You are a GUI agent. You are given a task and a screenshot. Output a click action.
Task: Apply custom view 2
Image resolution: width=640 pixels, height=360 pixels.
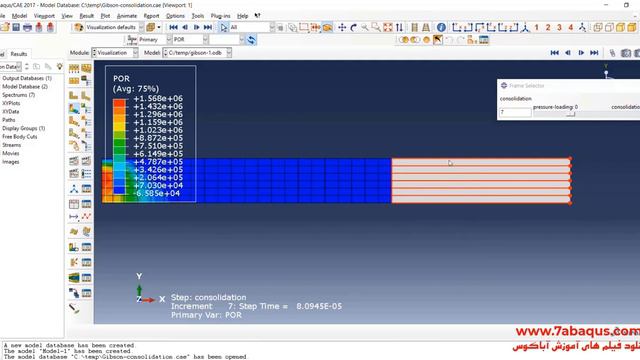pos(548,27)
